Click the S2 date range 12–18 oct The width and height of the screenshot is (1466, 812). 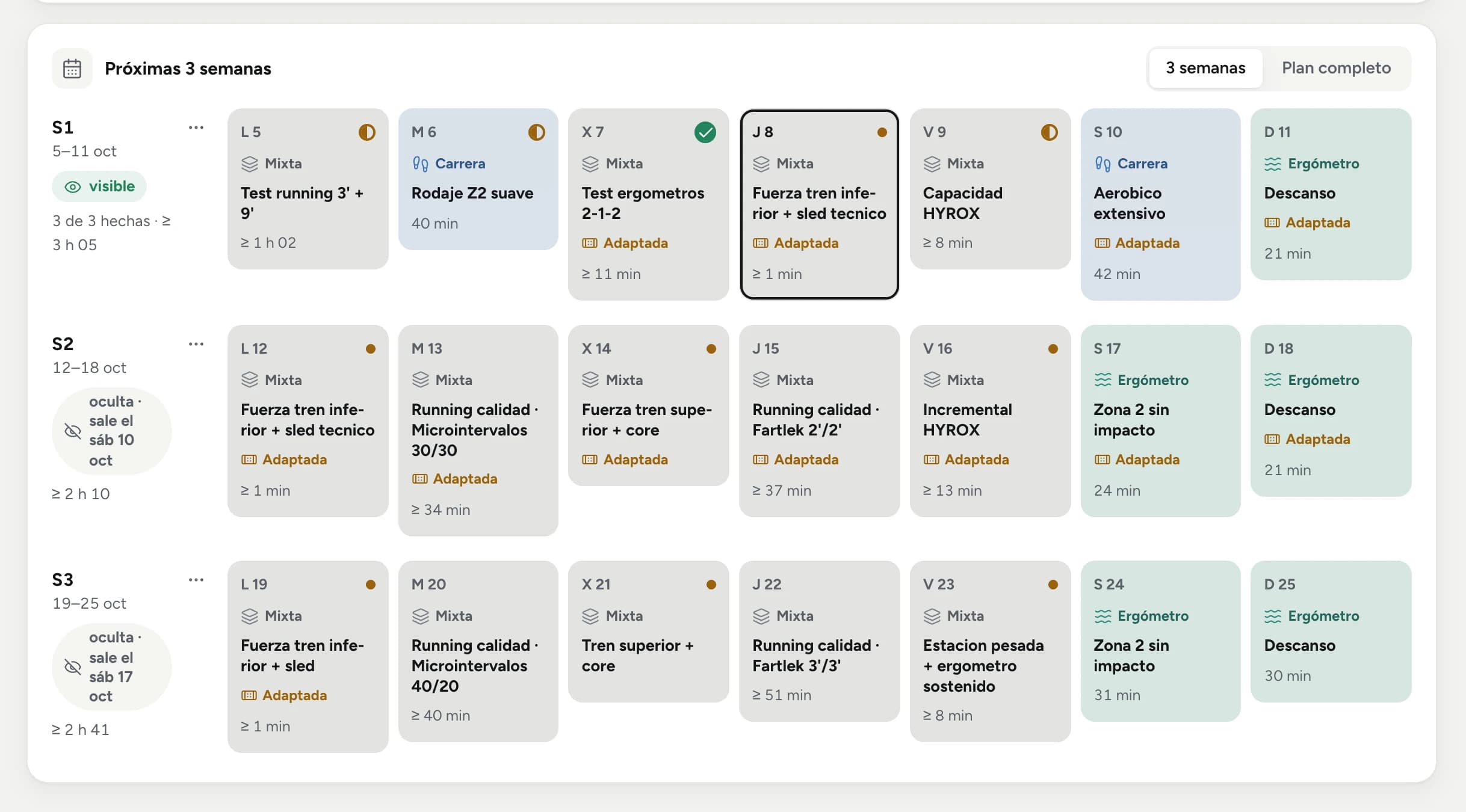[89, 368]
